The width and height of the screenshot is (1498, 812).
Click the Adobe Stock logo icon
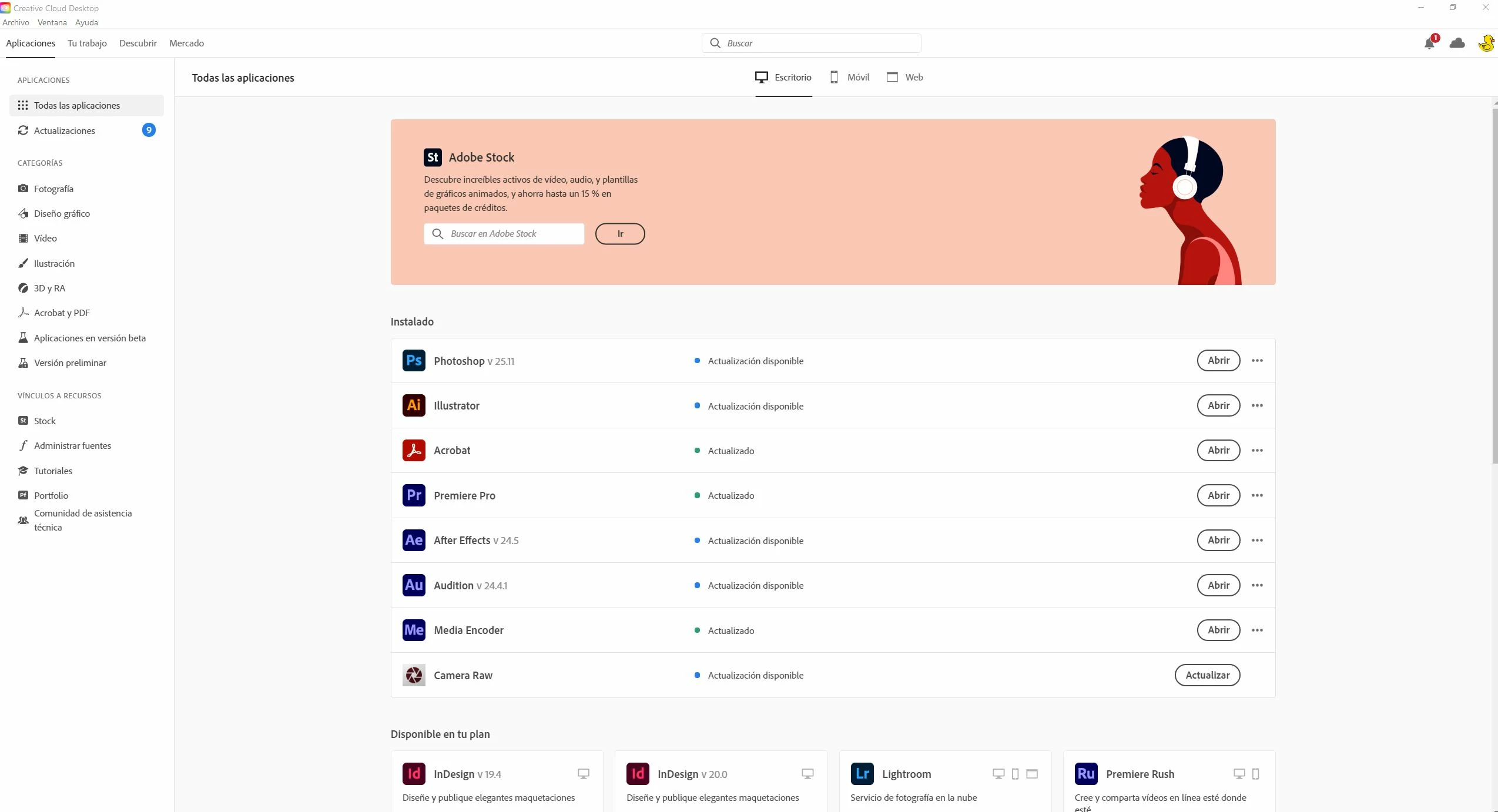(x=433, y=157)
